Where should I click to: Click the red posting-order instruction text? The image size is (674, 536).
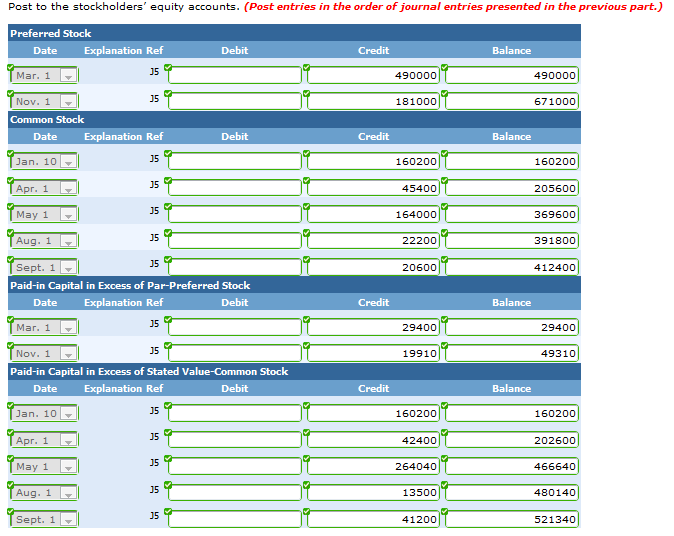coord(453,7)
